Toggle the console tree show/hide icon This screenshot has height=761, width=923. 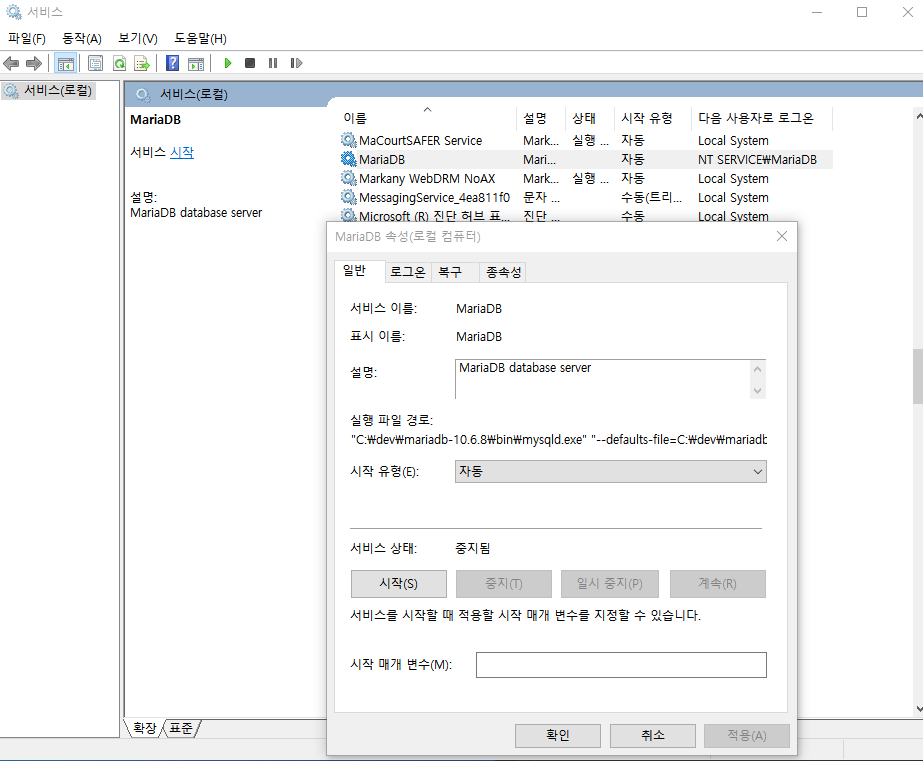65,63
